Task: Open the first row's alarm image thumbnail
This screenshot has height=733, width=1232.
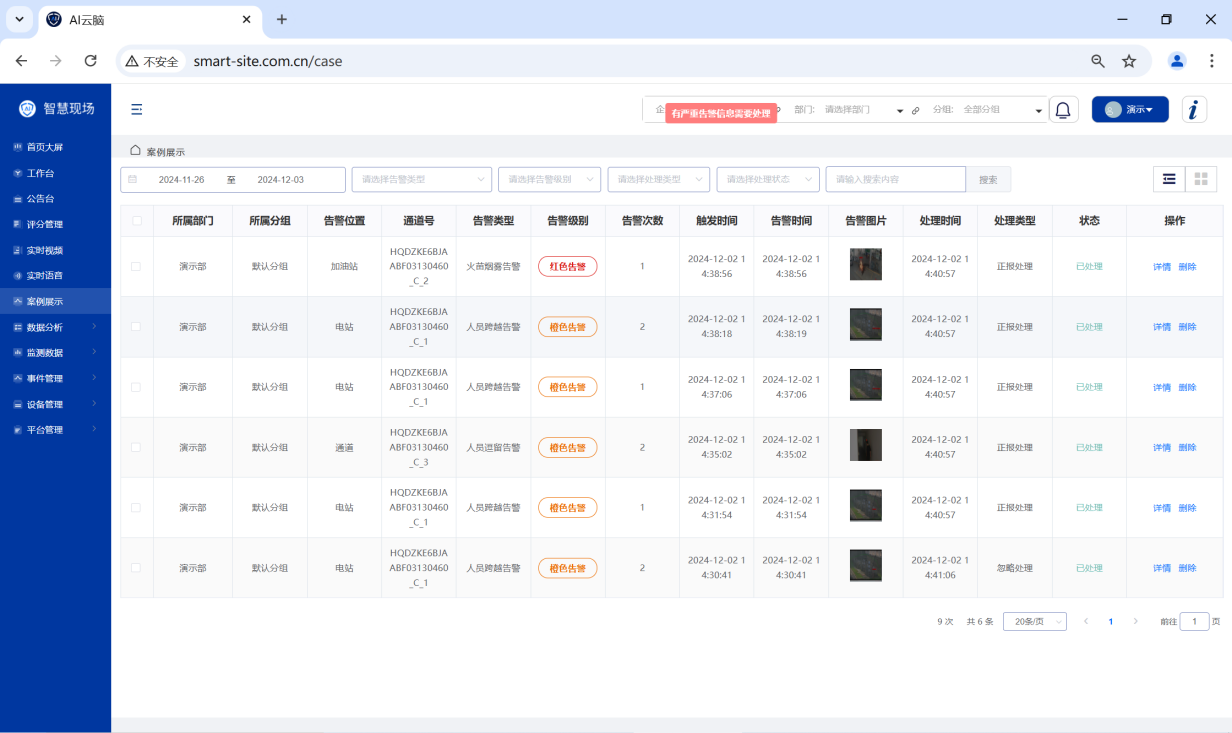Action: pyautogui.click(x=866, y=265)
